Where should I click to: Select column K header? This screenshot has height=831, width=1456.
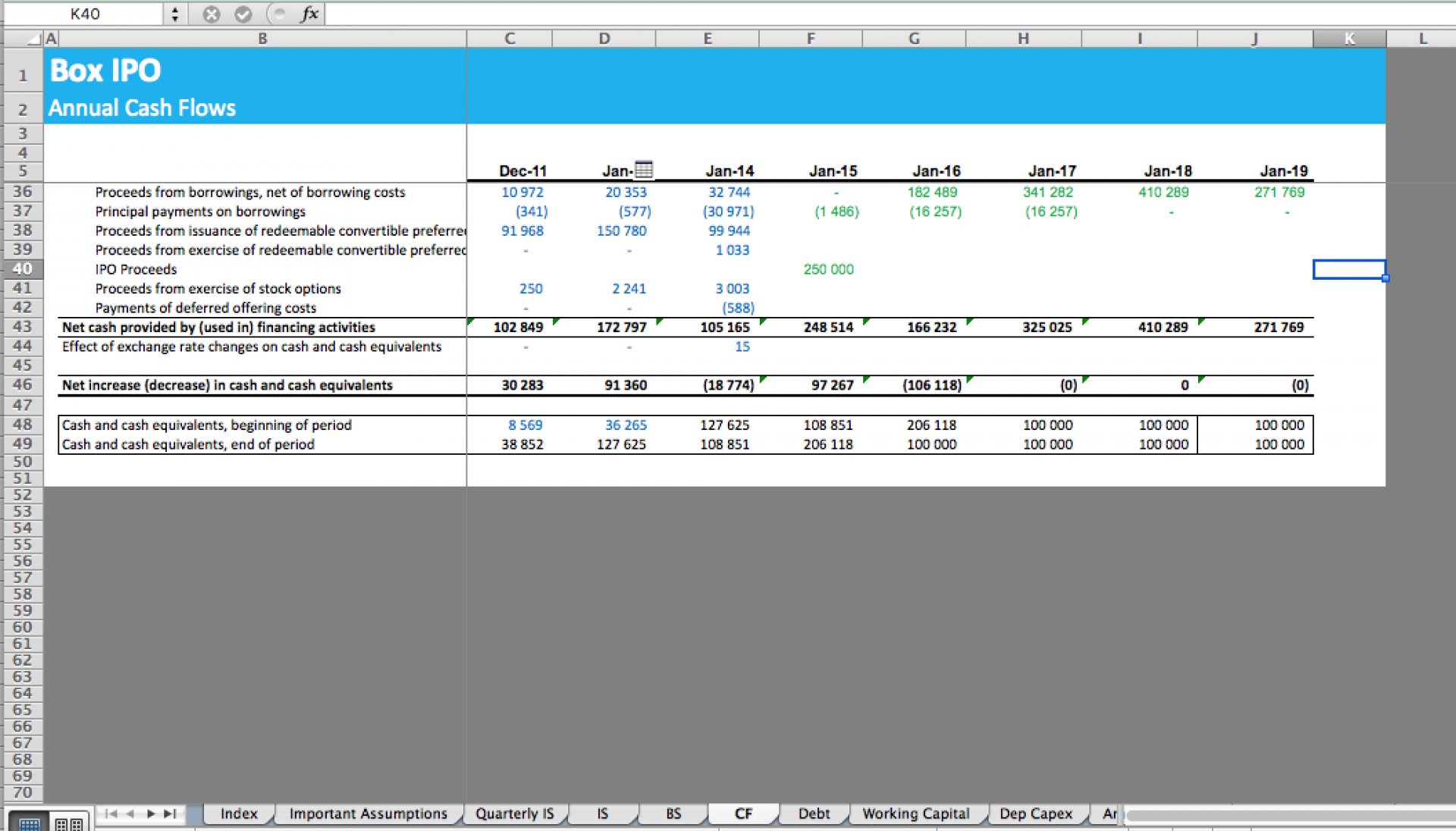[x=1350, y=39]
